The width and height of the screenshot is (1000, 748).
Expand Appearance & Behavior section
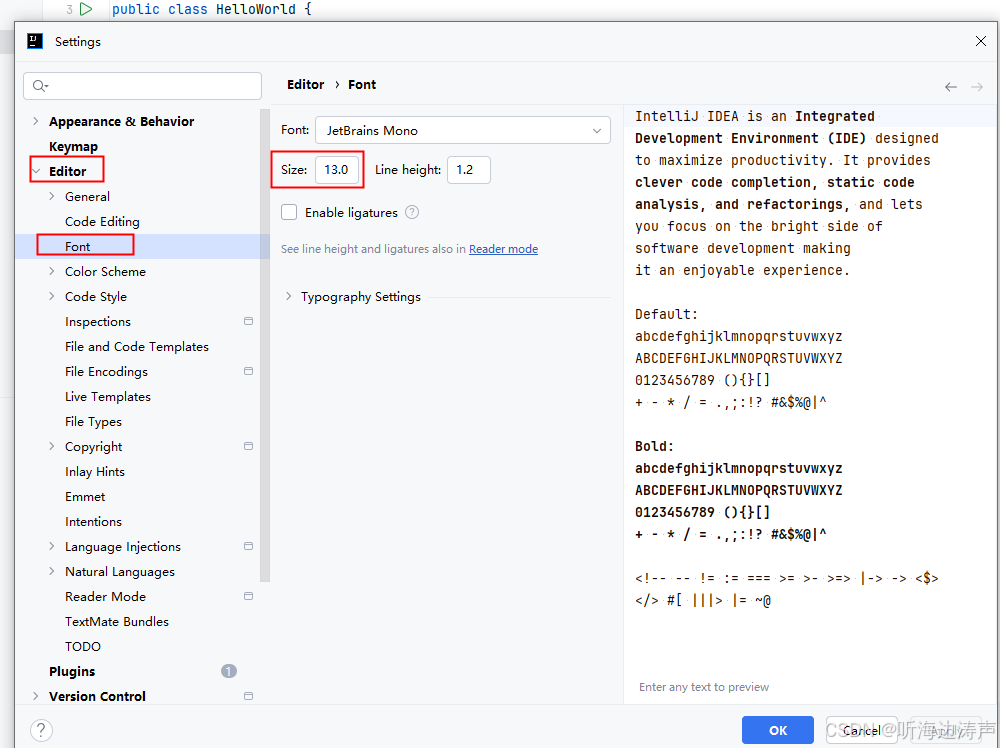tap(36, 121)
